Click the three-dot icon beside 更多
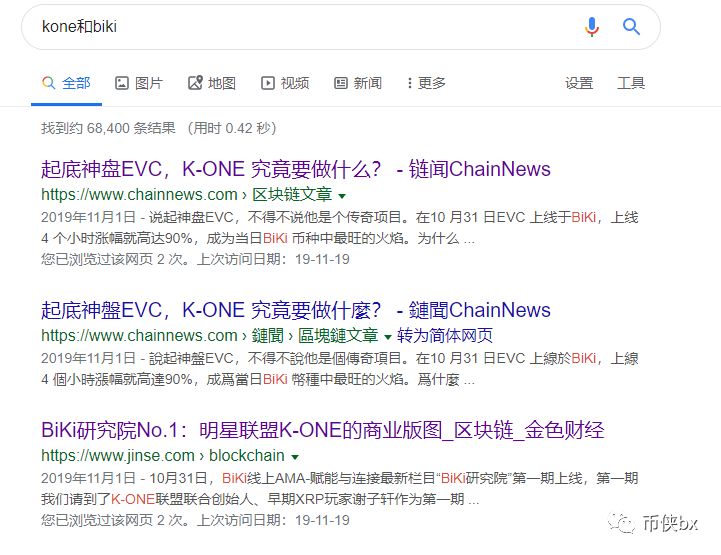721x555 pixels. [409, 83]
